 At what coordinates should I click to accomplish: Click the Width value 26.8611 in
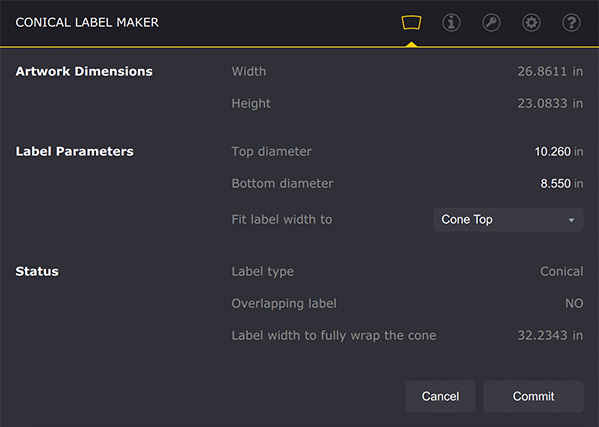[550, 71]
